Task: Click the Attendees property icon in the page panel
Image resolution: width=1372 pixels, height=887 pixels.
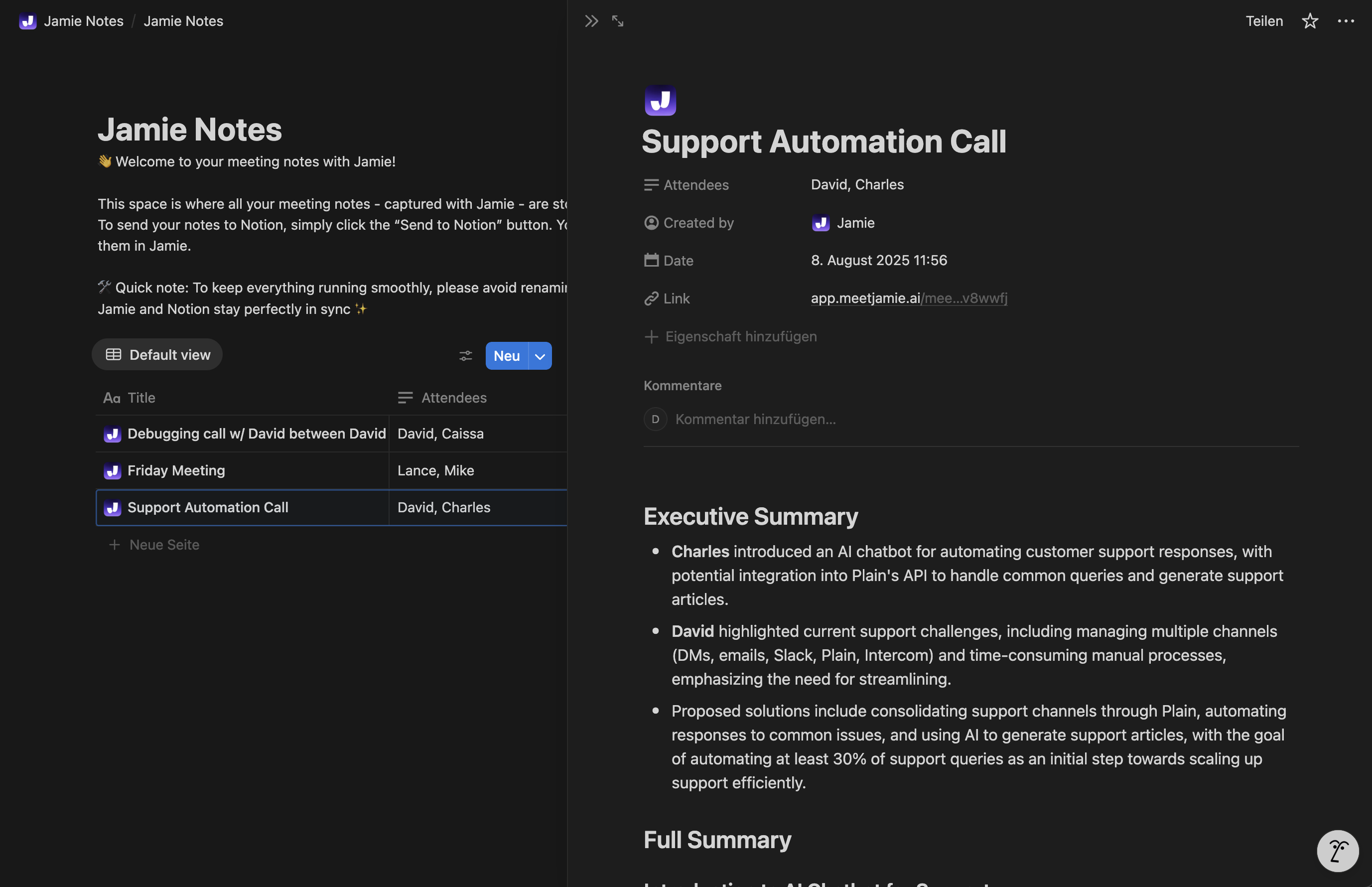Action: [651, 185]
